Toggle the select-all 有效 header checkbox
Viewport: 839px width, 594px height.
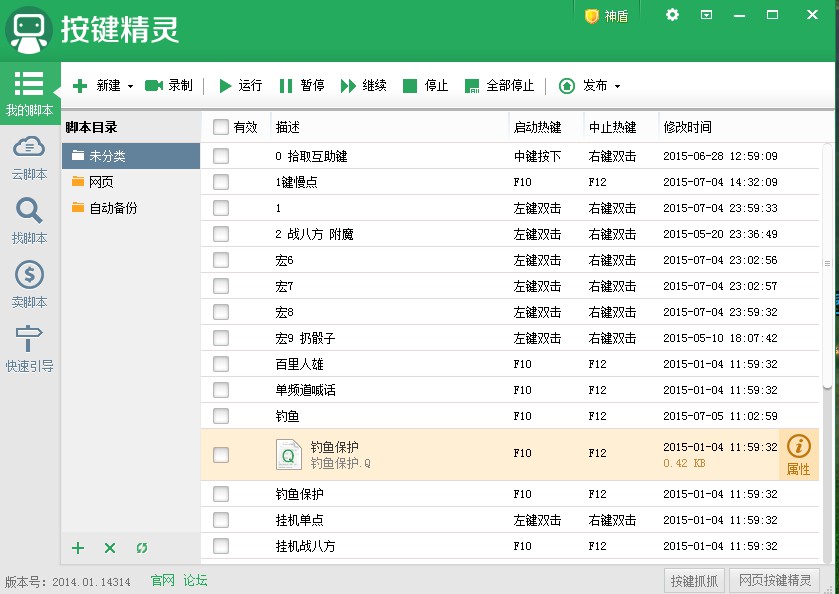pos(221,127)
